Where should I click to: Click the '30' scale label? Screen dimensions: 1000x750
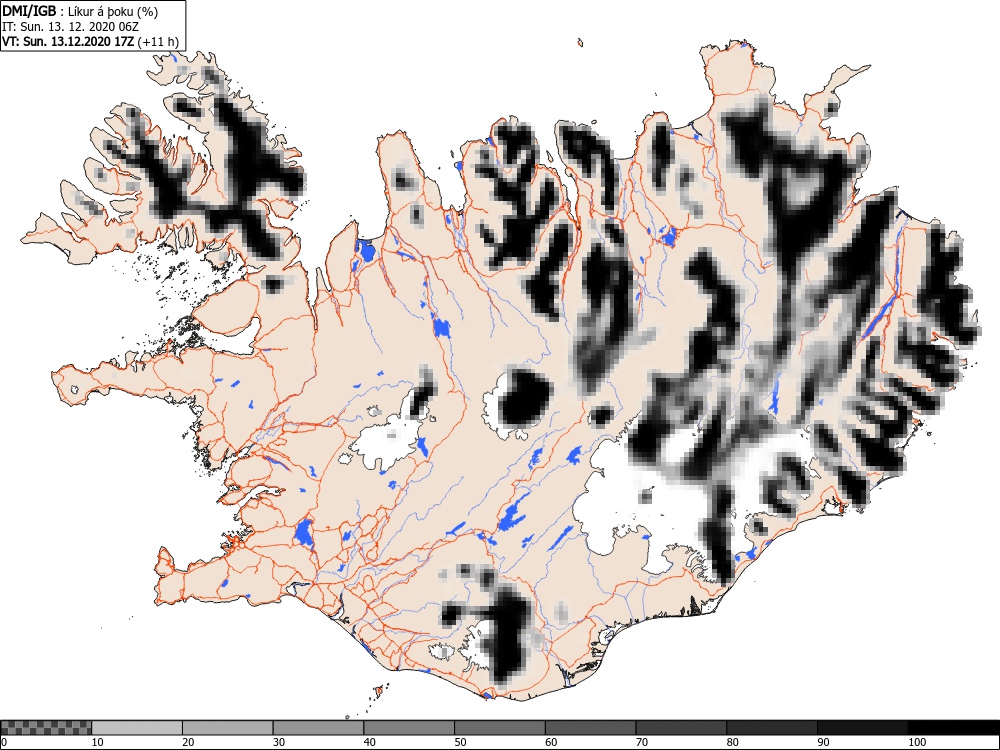click(x=279, y=742)
